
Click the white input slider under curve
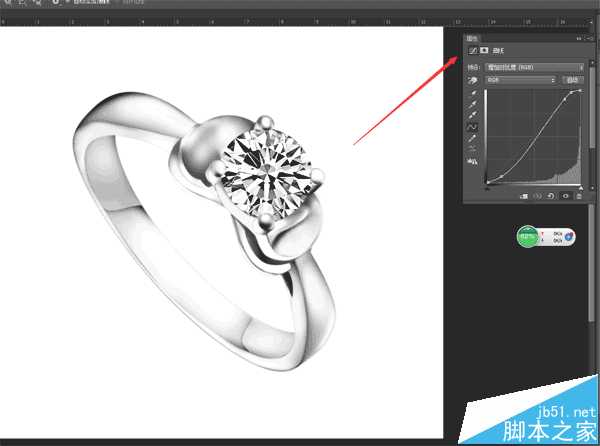pos(581,188)
